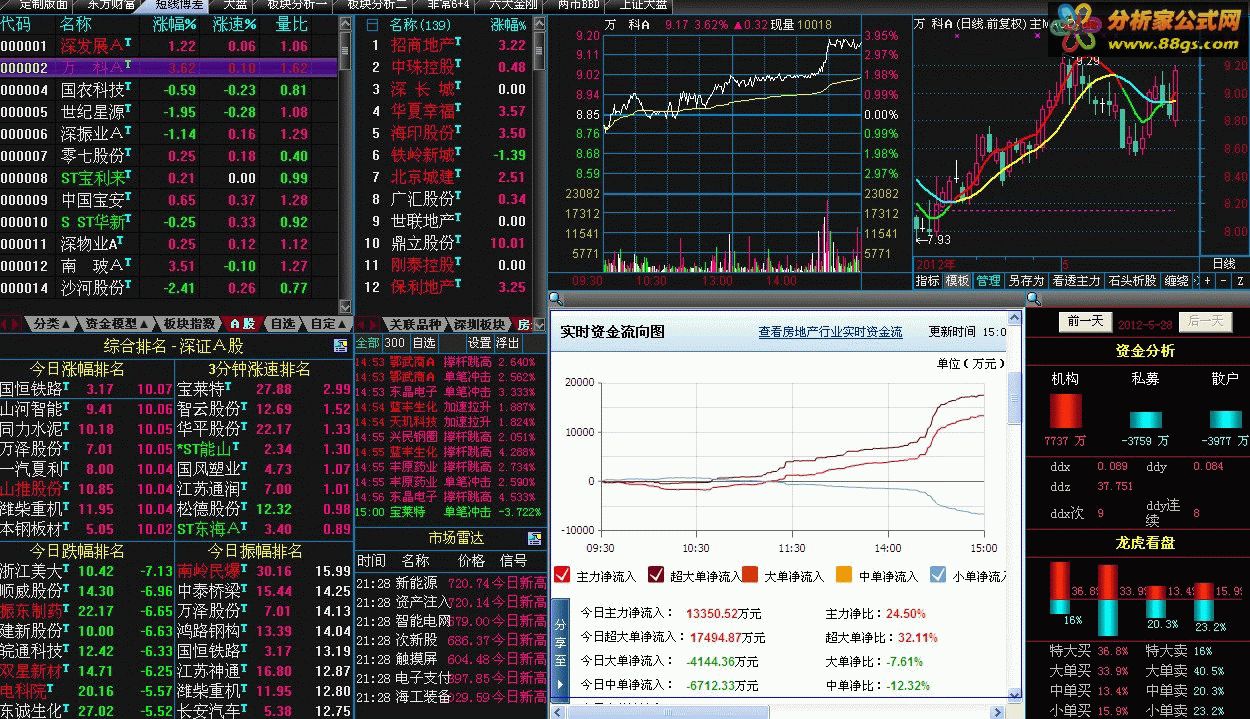Click the up arrow of the stock list scrollbar

346,22
